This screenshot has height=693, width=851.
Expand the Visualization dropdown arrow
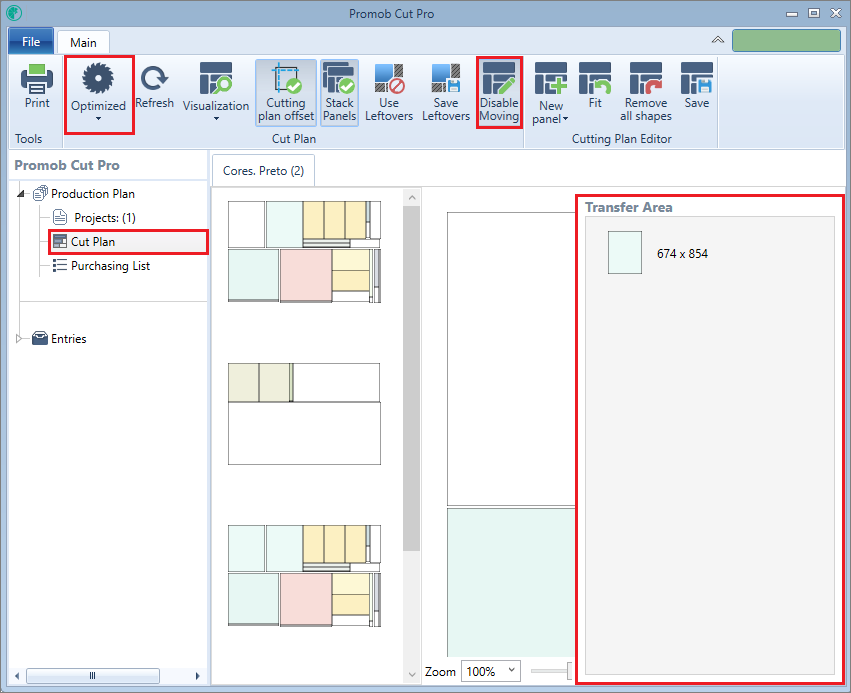click(x=216, y=119)
